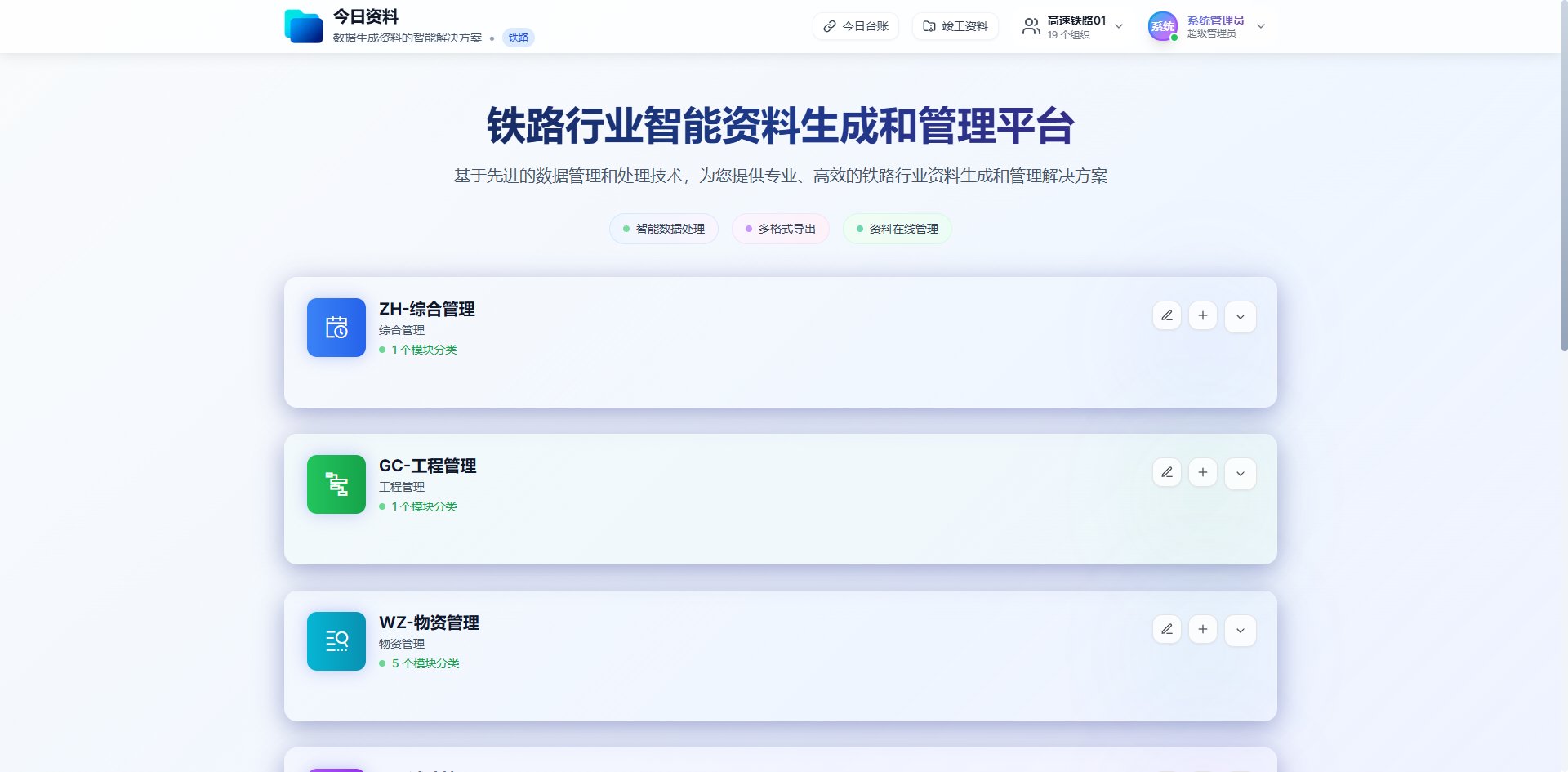Expand the 高速铁路01 organization dropdown
This screenshot has width=1568, height=772.
[1073, 26]
